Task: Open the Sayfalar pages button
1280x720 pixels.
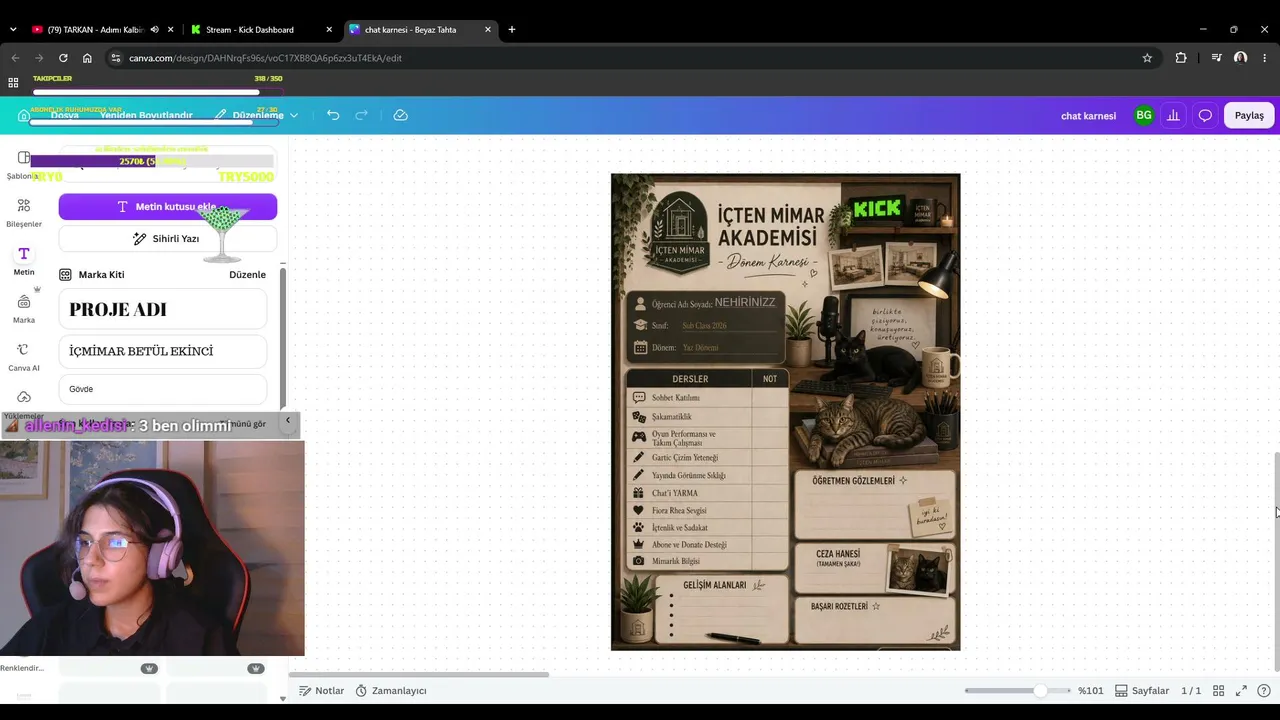Action: point(1142,691)
